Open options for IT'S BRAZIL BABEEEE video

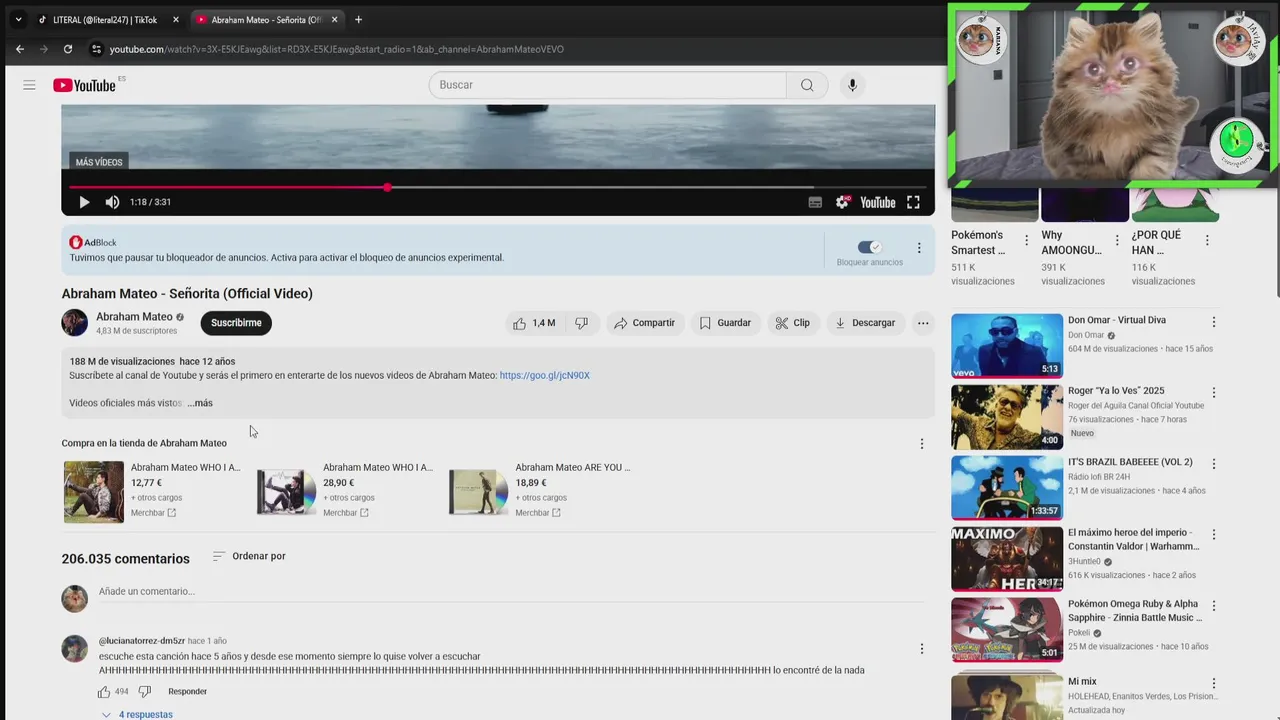(1214, 464)
